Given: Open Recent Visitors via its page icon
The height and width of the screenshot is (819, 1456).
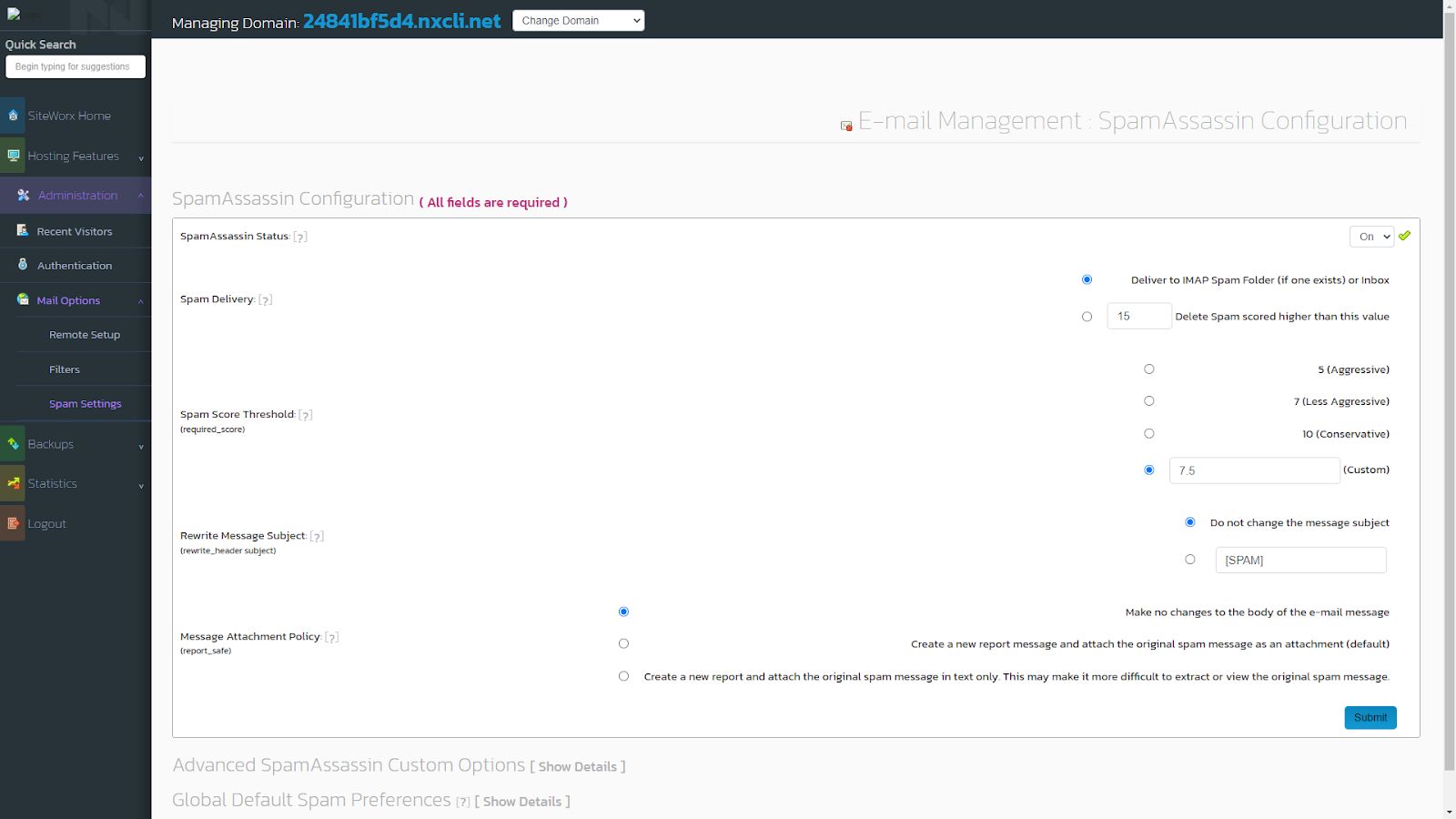Looking at the screenshot, I should pos(21,230).
